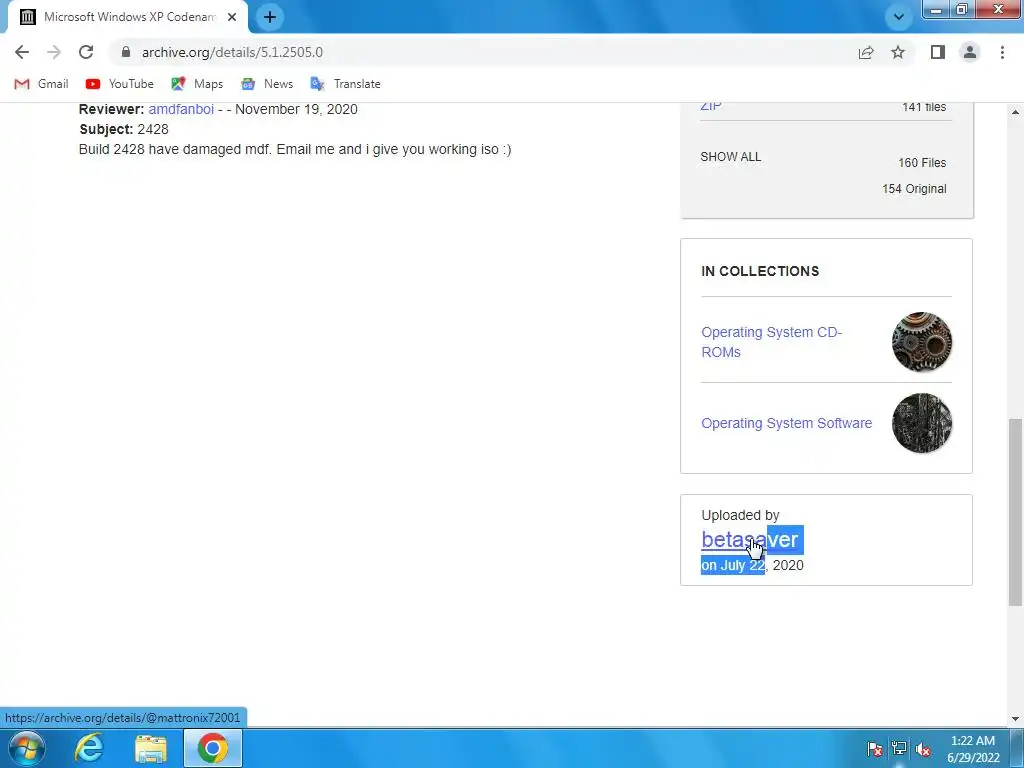View site security lock info
The height and width of the screenshot is (768, 1024).
click(x=126, y=52)
